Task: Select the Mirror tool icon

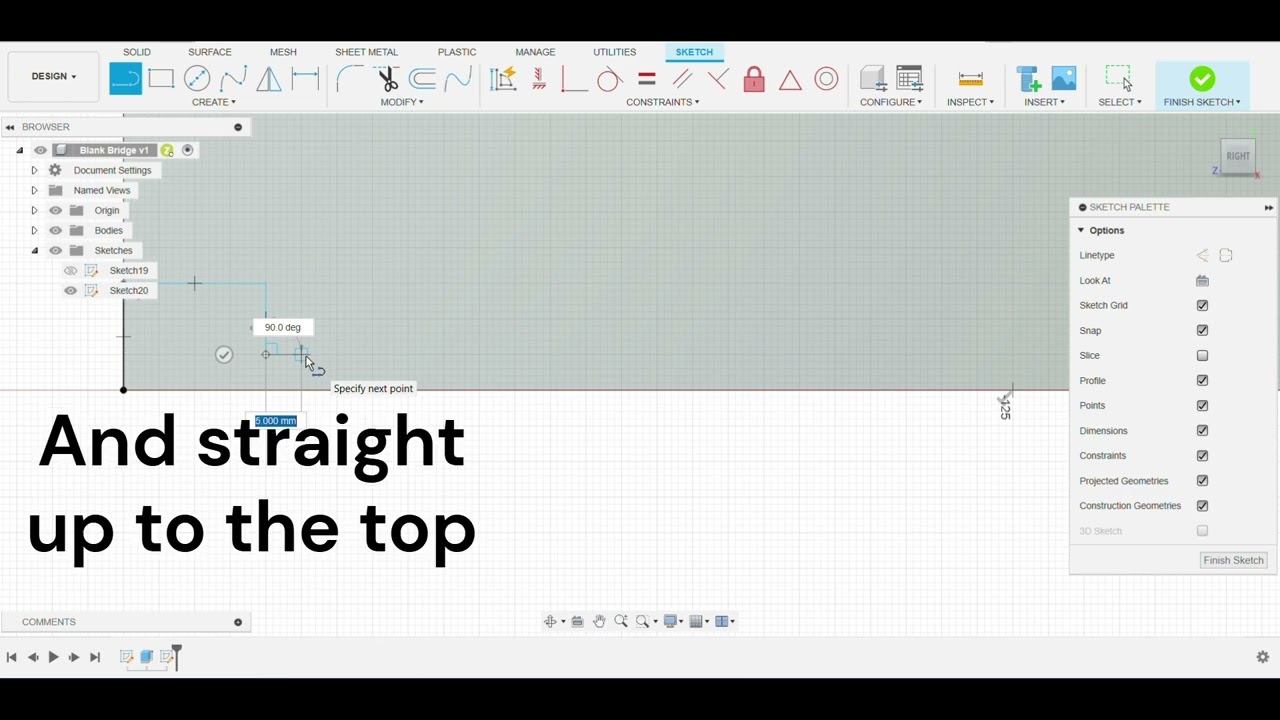Action: [269, 79]
